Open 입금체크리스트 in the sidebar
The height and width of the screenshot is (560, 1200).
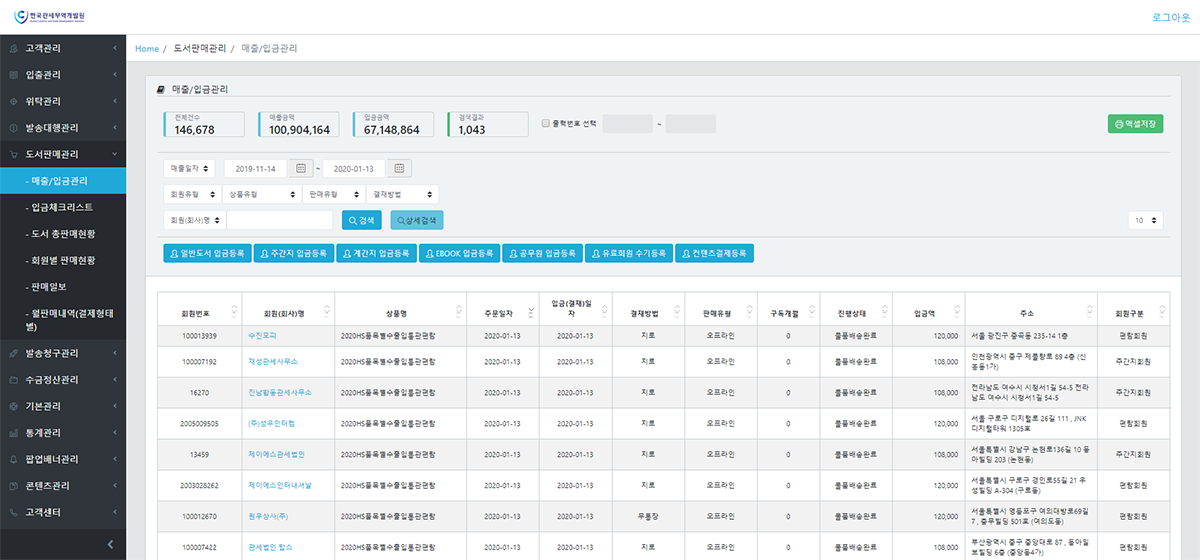(62, 207)
